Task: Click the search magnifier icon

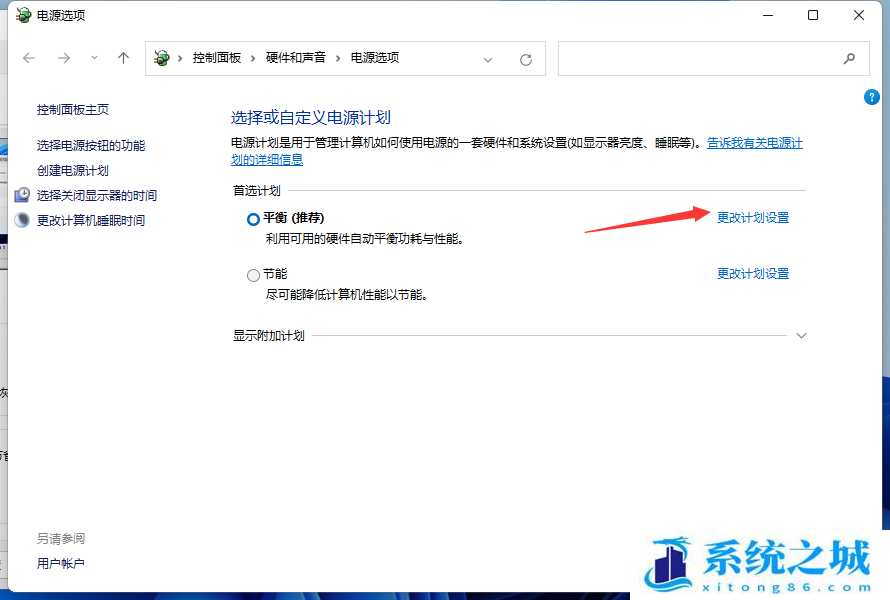Action: click(x=849, y=58)
